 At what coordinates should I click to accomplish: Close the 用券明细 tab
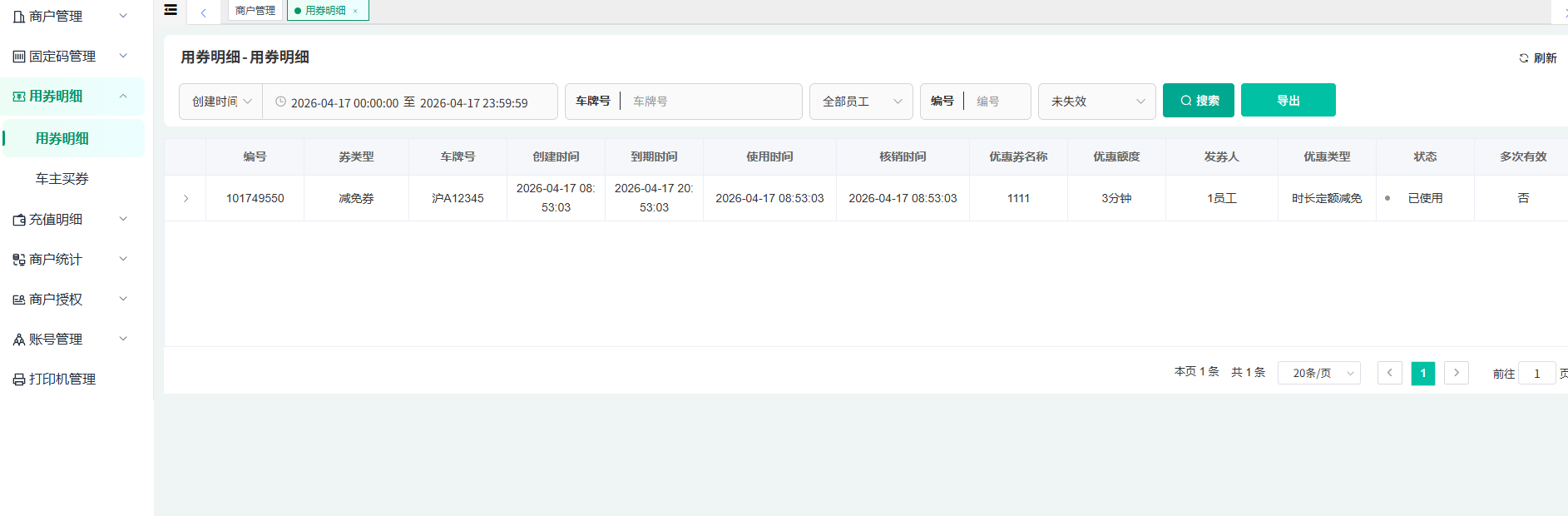pyautogui.click(x=355, y=11)
